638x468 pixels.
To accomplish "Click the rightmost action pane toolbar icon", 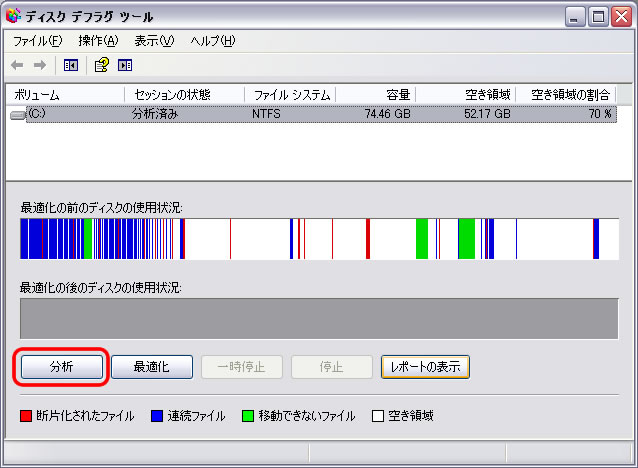I will 125,65.
